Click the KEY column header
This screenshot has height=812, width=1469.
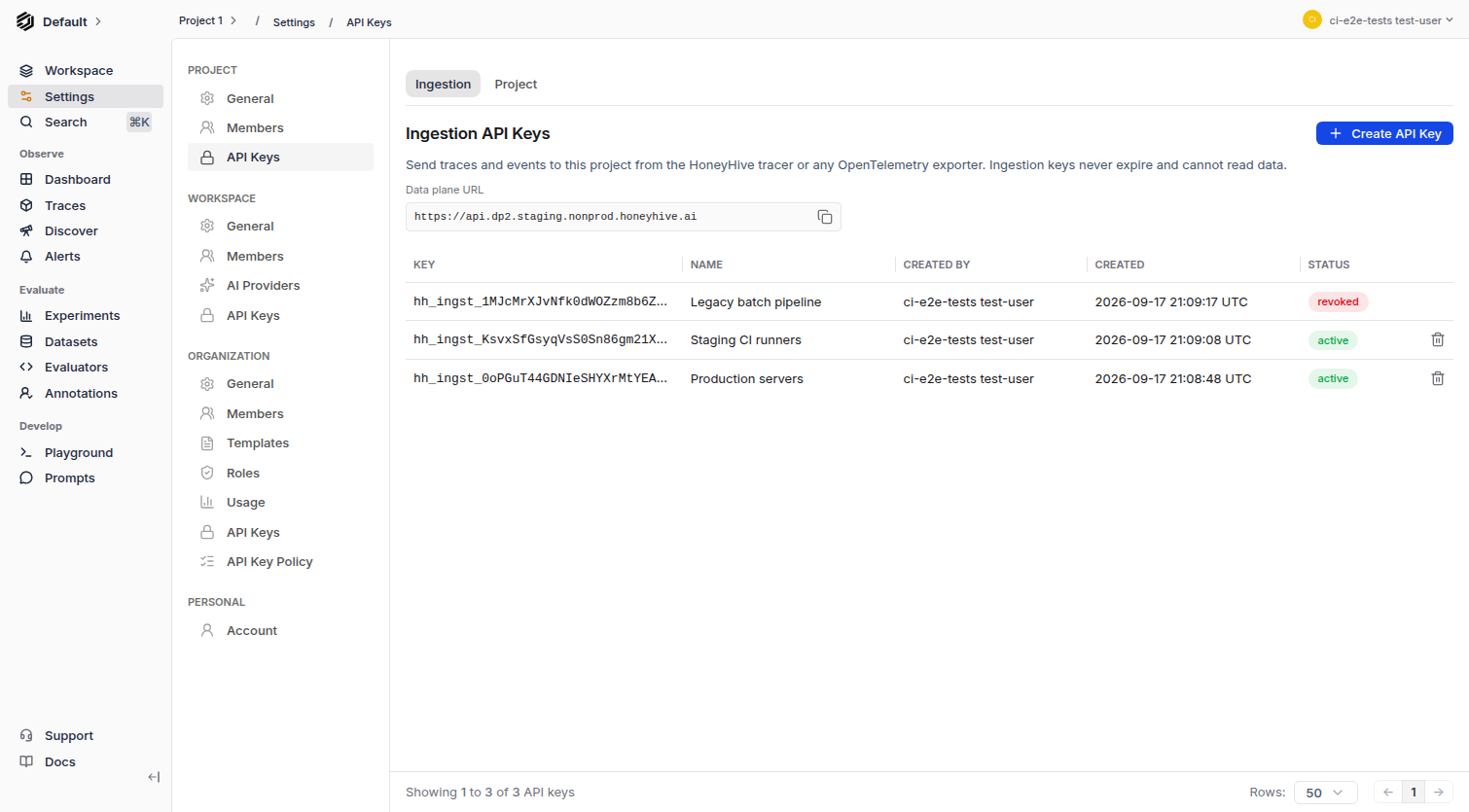click(x=424, y=265)
